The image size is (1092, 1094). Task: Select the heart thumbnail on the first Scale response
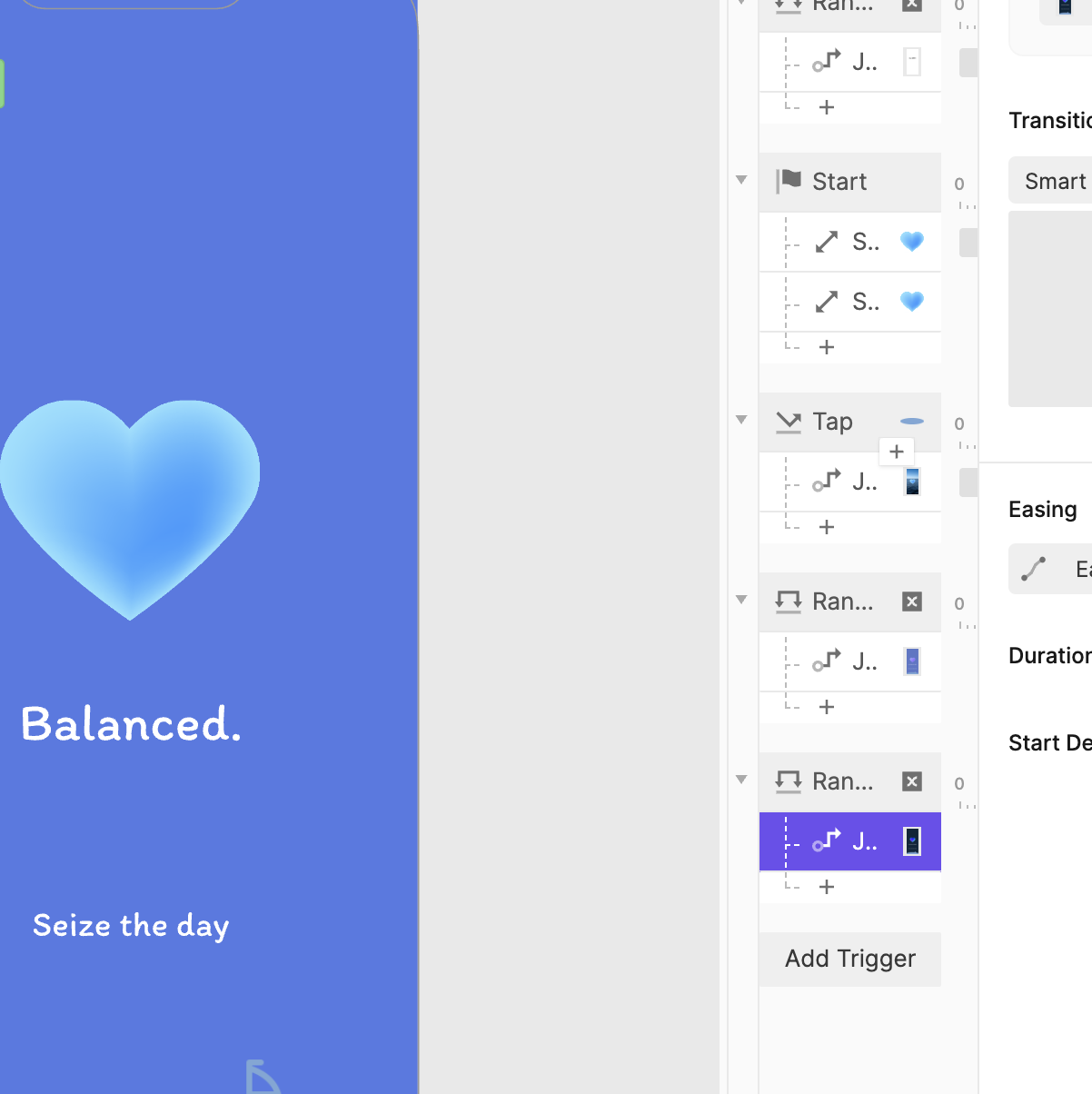coord(911,242)
